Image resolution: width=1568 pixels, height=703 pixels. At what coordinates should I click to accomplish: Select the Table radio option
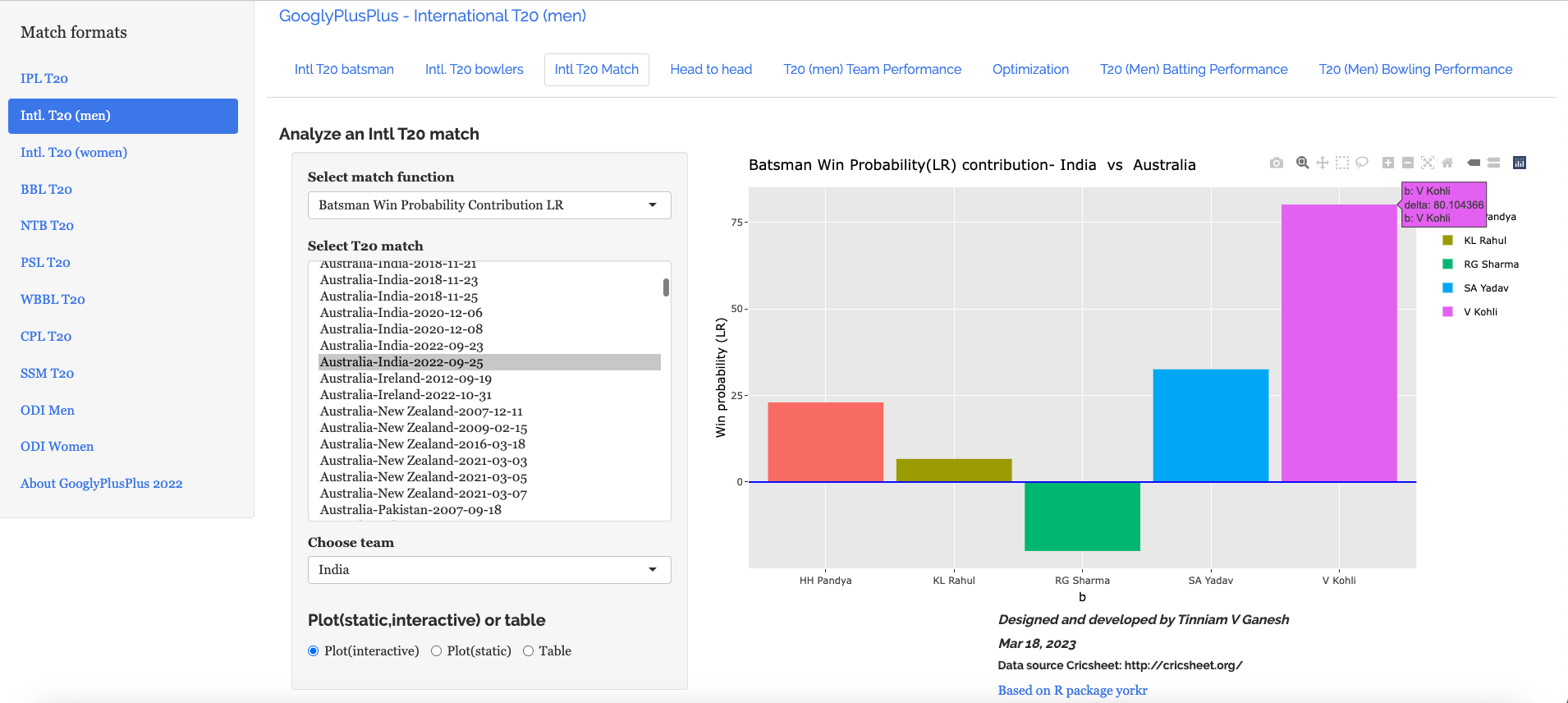[529, 651]
